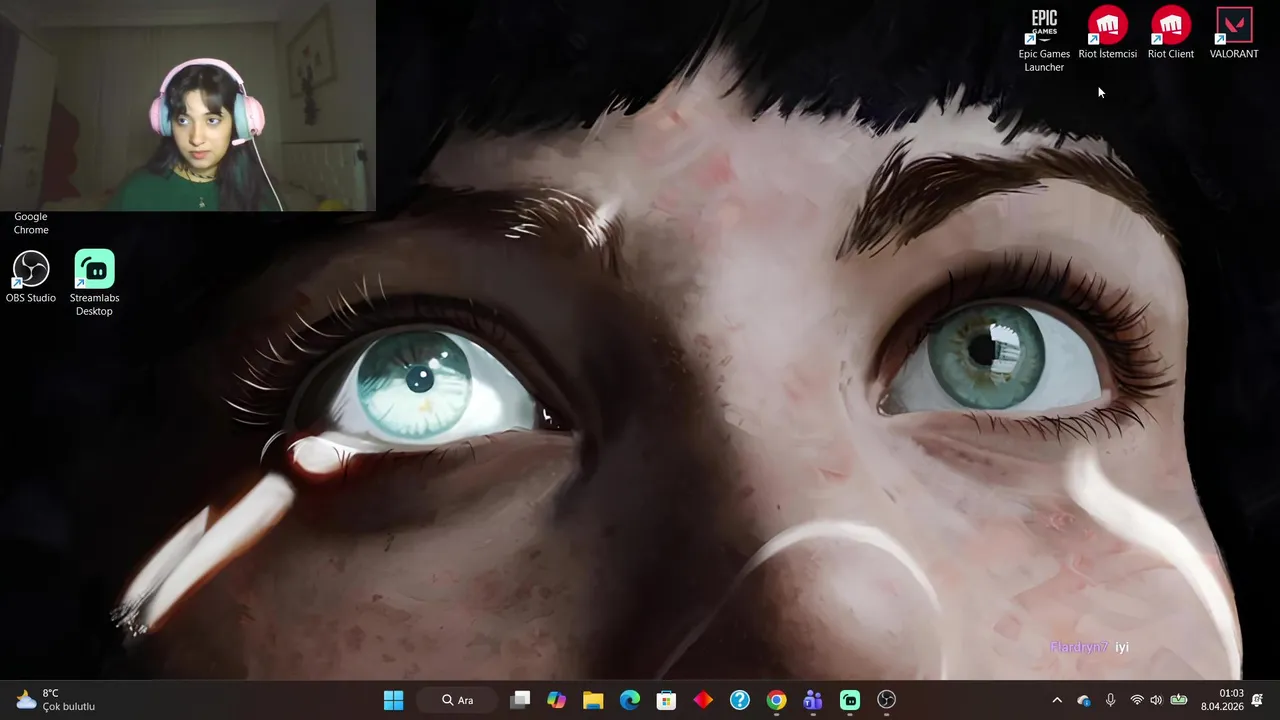The image size is (1280, 720).
Task: Select the OBS Studio desktop icon
Action: (x=31, y=277)
